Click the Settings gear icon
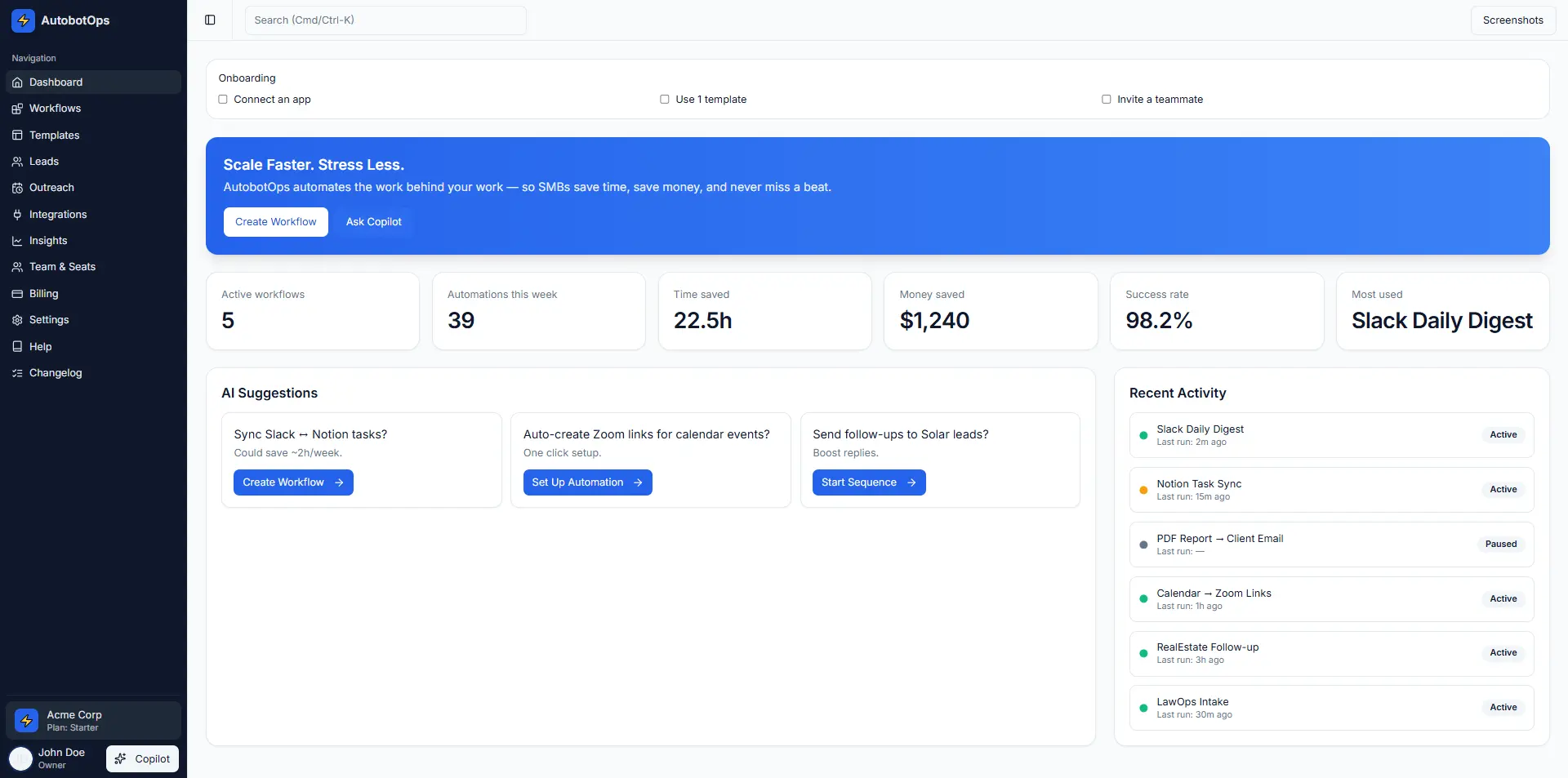1568x778 pixels. coord(17,320)
